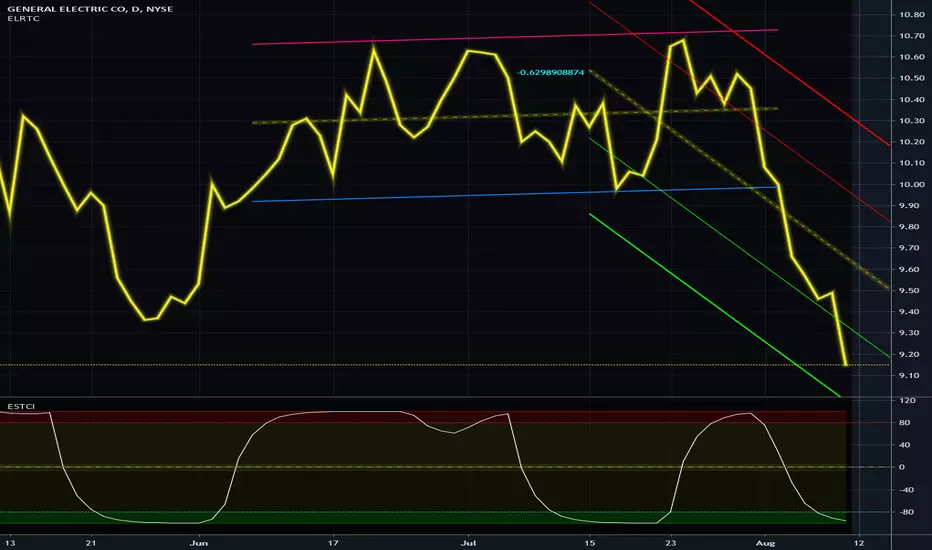Click the 10.30 price axis label

point(911,121)
